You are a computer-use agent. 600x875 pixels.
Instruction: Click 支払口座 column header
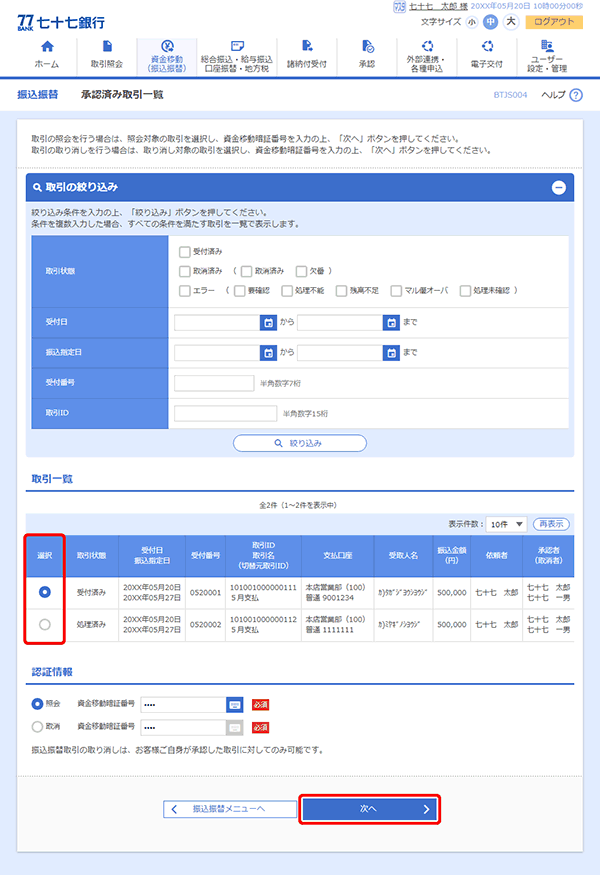click(338, 556)
